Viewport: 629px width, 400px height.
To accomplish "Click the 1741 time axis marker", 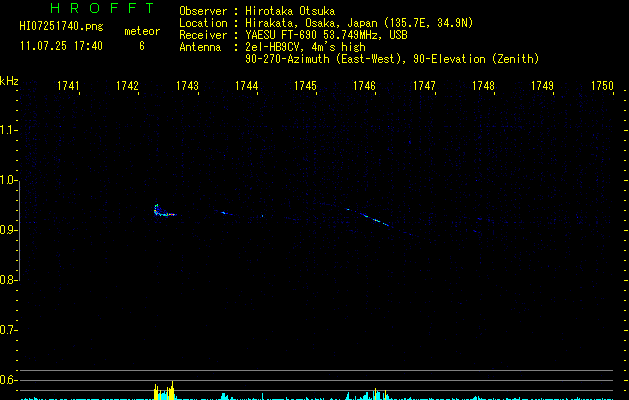I will coord(68,86).
